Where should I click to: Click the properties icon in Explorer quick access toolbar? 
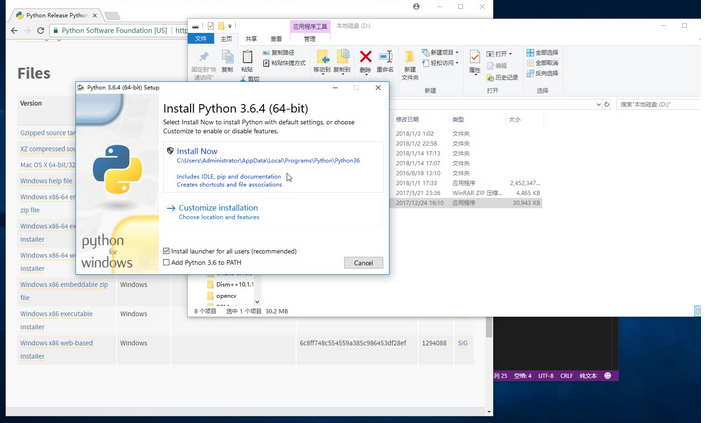click(210, 26)
